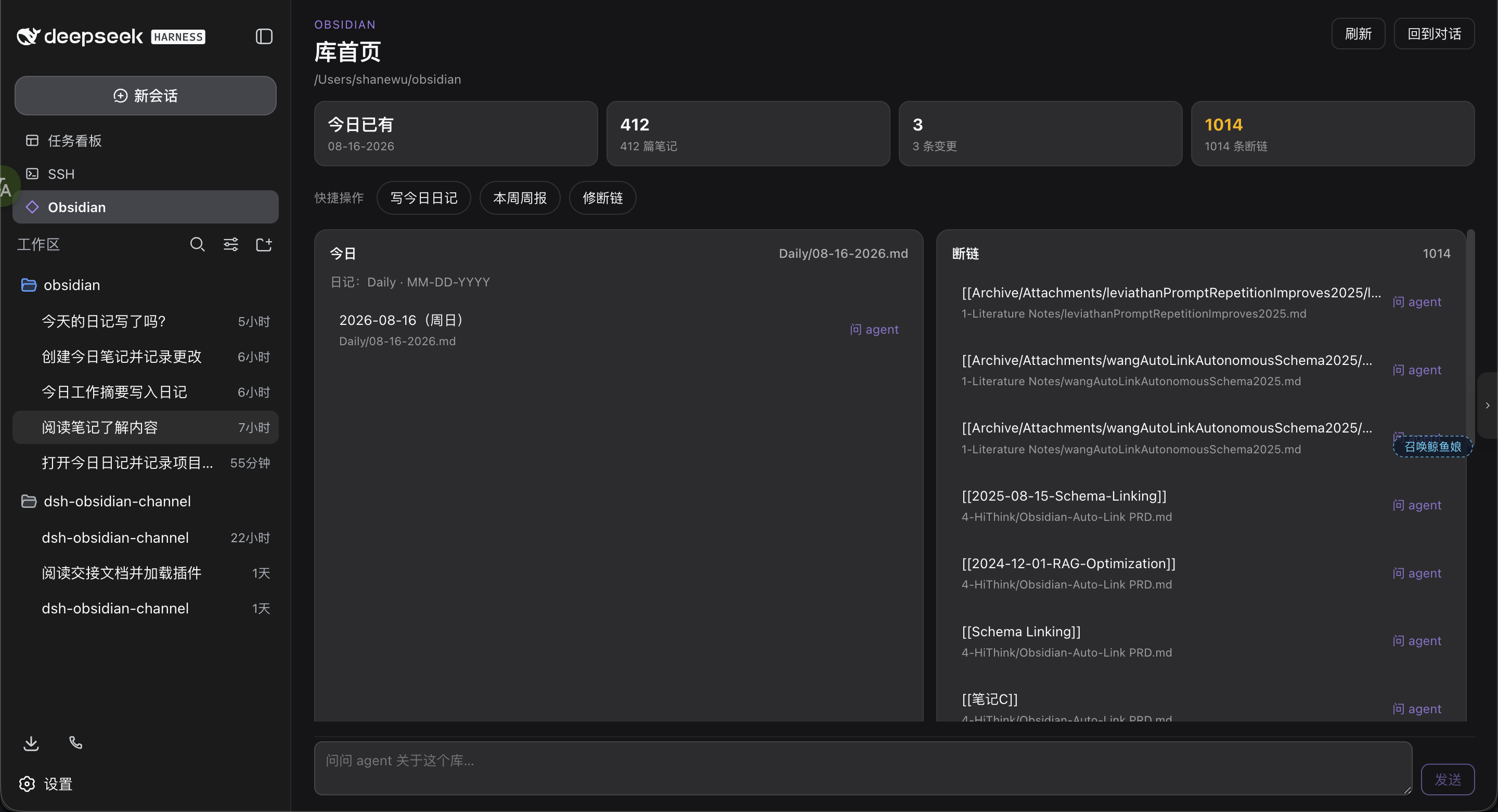
Task: Open 任务看板 in the sidebar
Action: click(146, 141)
